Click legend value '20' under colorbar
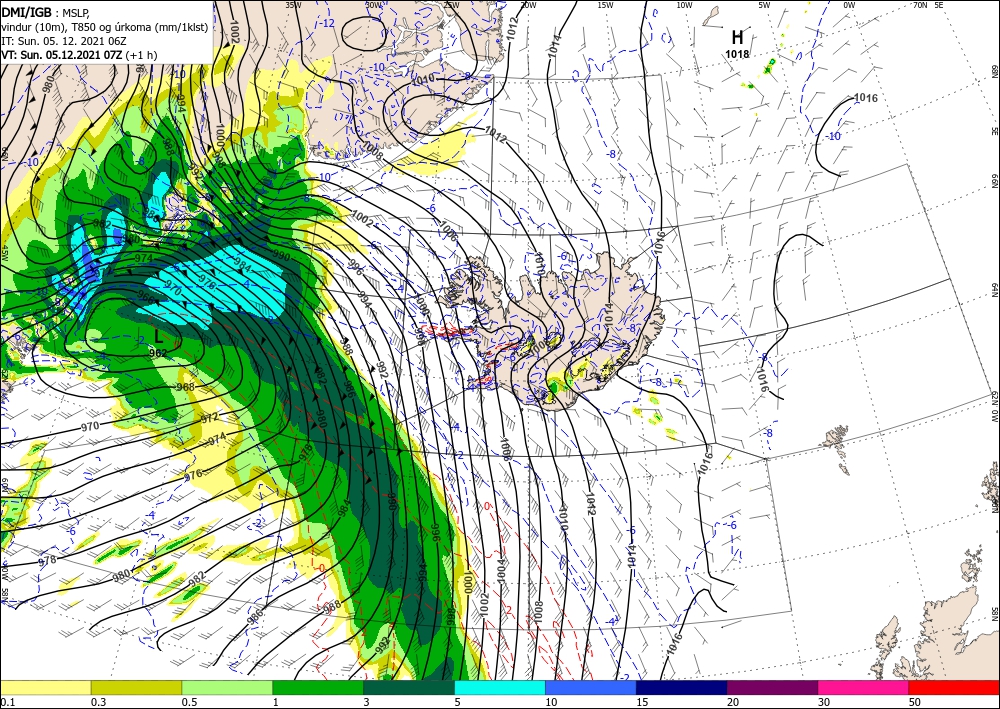Screen dimensions: 1000x709 coord(733,702)
